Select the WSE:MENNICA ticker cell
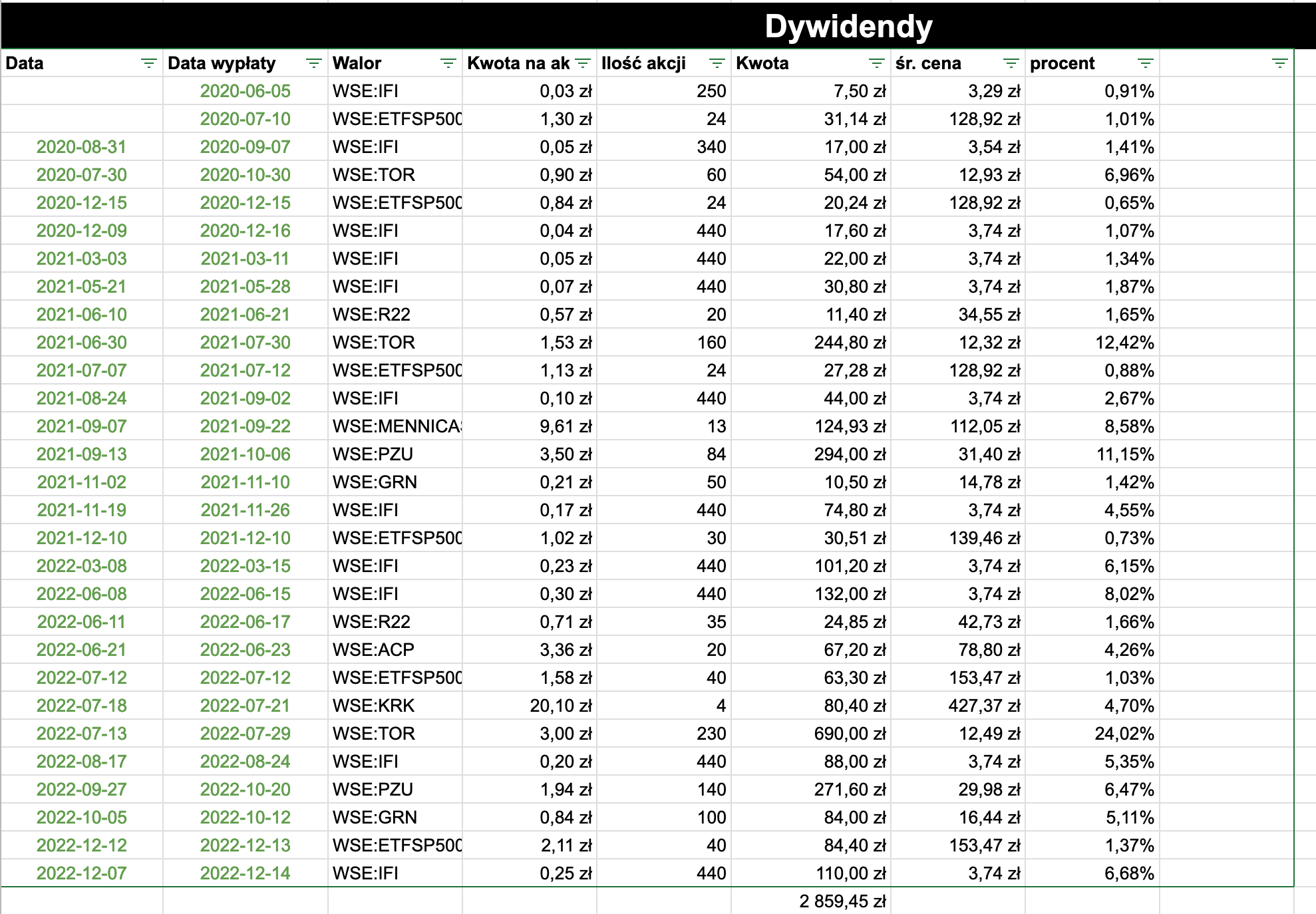Image resolution: width=1316 pixels, height=914 pixels. click(x=395, y=426)
